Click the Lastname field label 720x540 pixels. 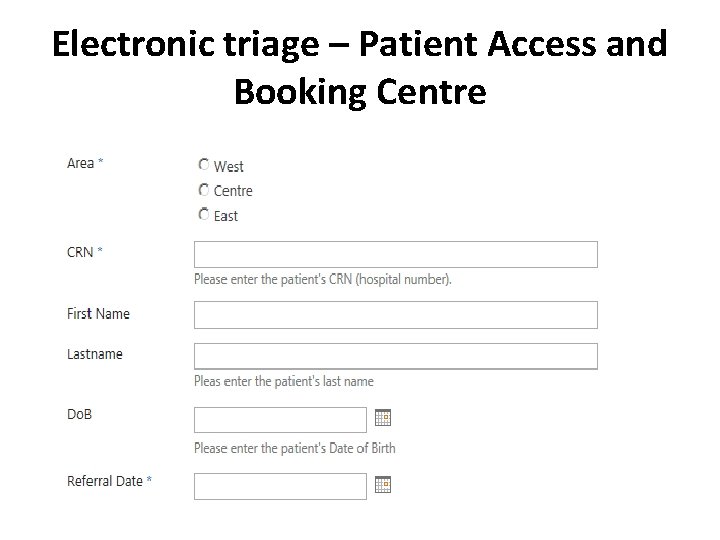(95, 354)
